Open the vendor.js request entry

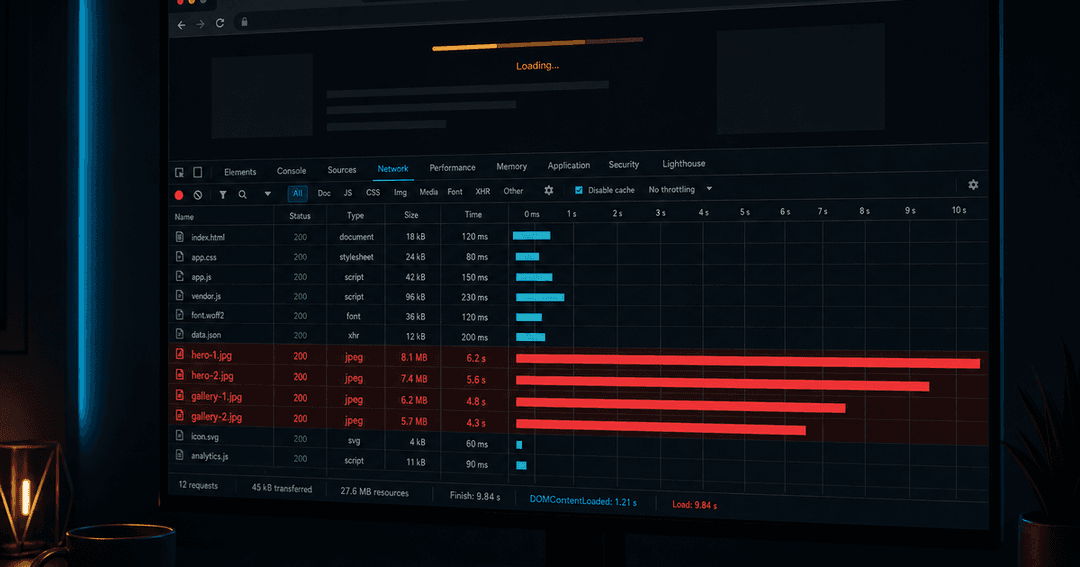pyautogui.click(x=207, y=296)
